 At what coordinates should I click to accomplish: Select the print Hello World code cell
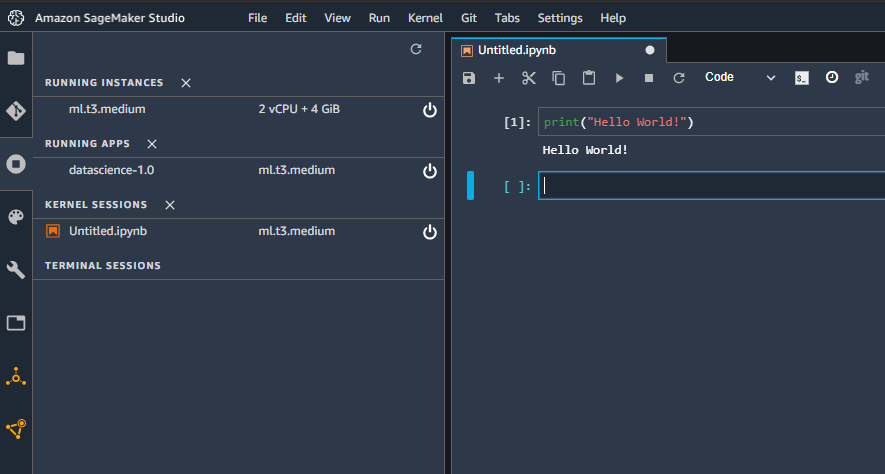pyautogui.click(x=711, y=122)
